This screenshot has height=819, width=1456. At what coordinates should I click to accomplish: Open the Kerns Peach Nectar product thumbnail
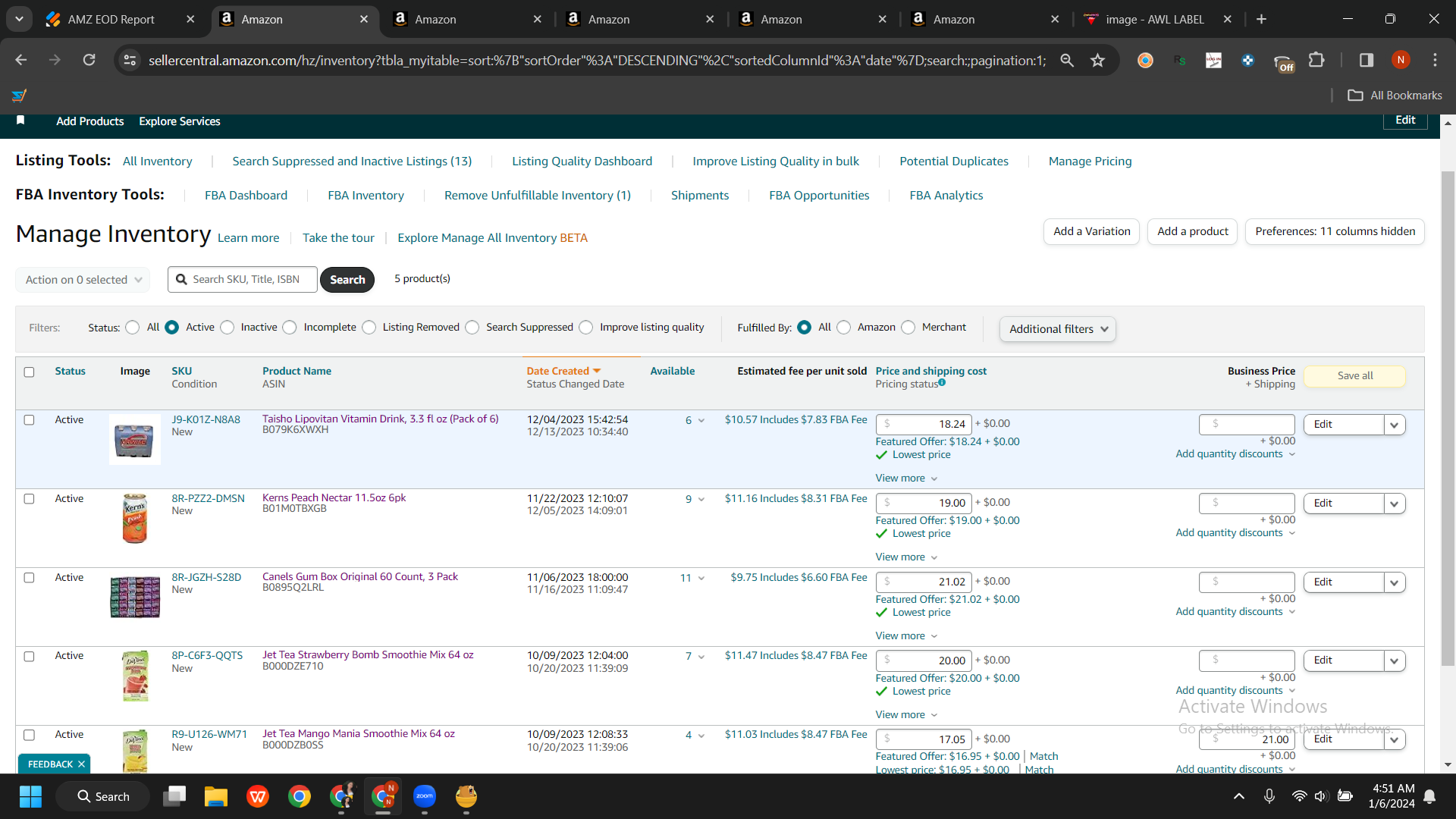135,518
